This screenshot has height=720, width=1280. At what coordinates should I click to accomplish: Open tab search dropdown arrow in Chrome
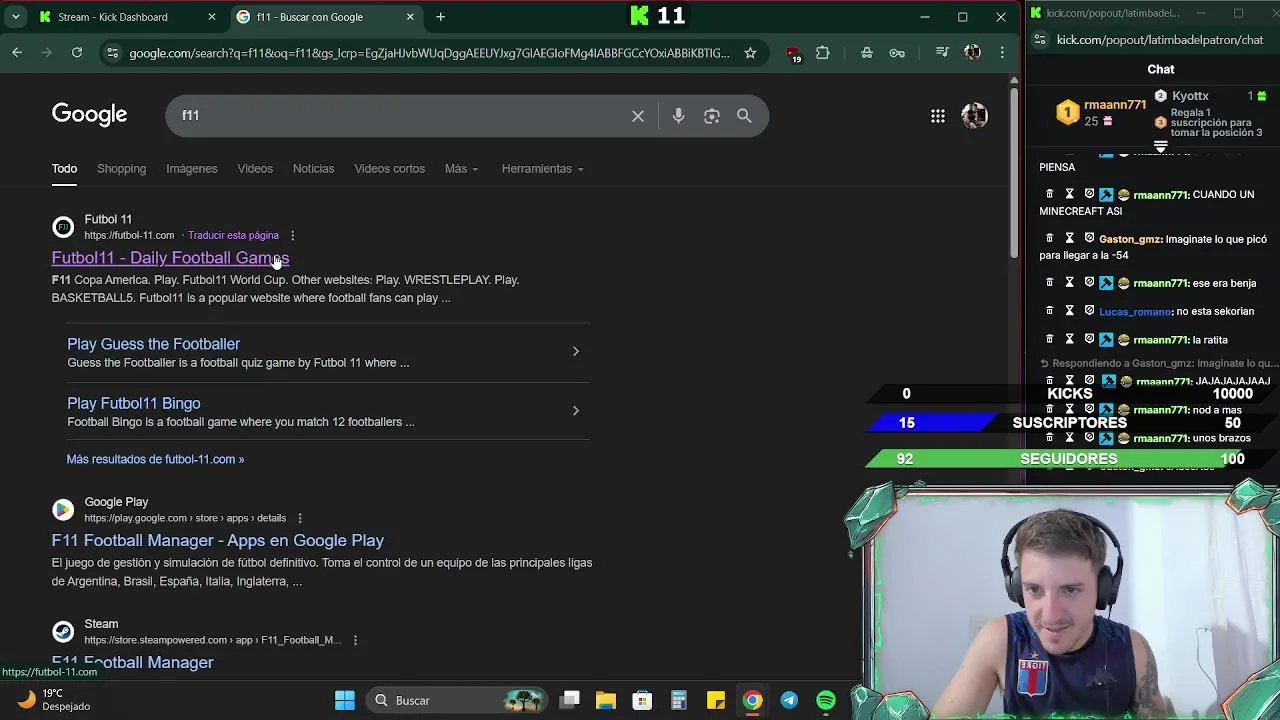[x=16, y=17]
